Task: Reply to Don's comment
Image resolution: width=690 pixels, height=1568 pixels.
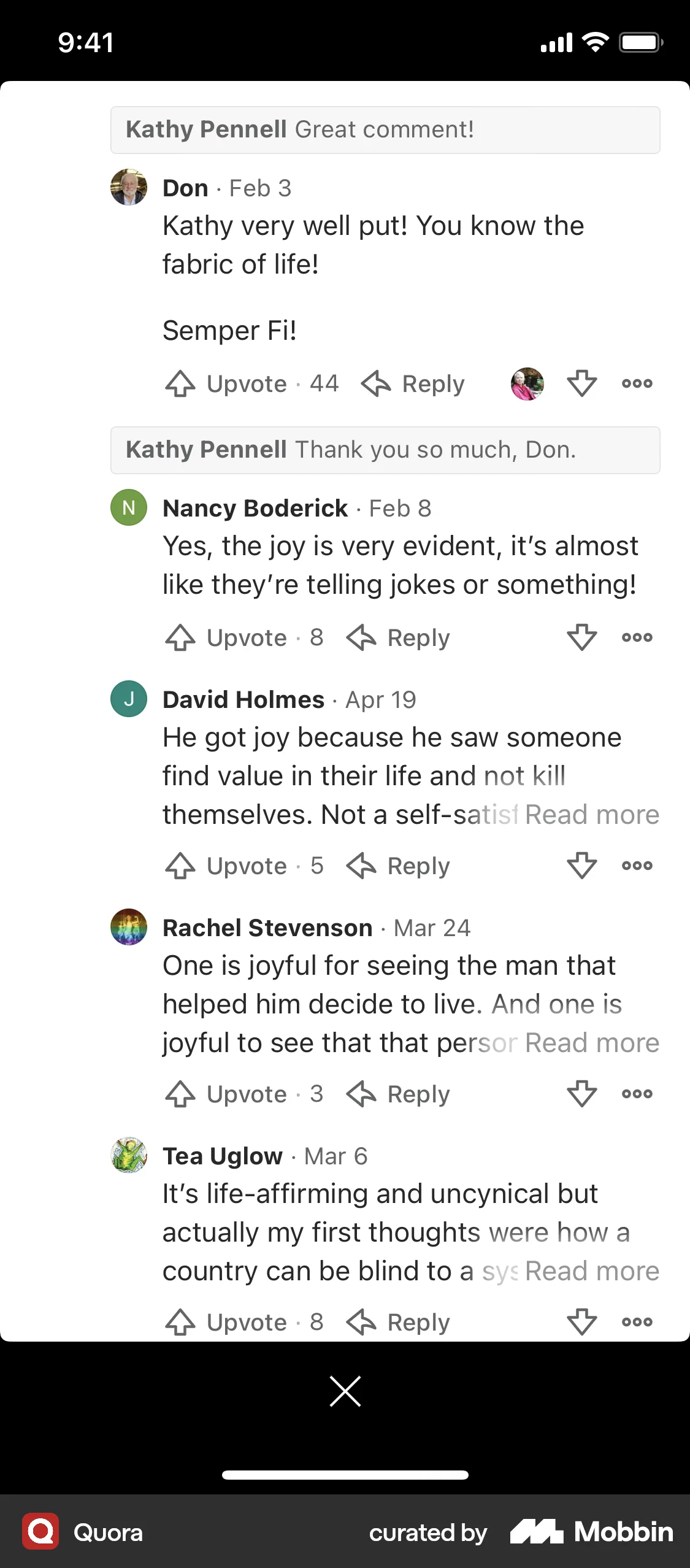Action: [x=413, y=384]
